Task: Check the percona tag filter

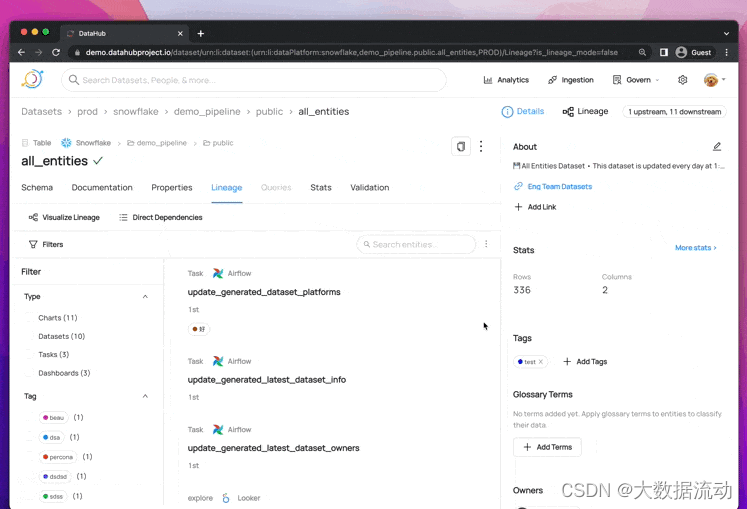Action: (30, 457)
